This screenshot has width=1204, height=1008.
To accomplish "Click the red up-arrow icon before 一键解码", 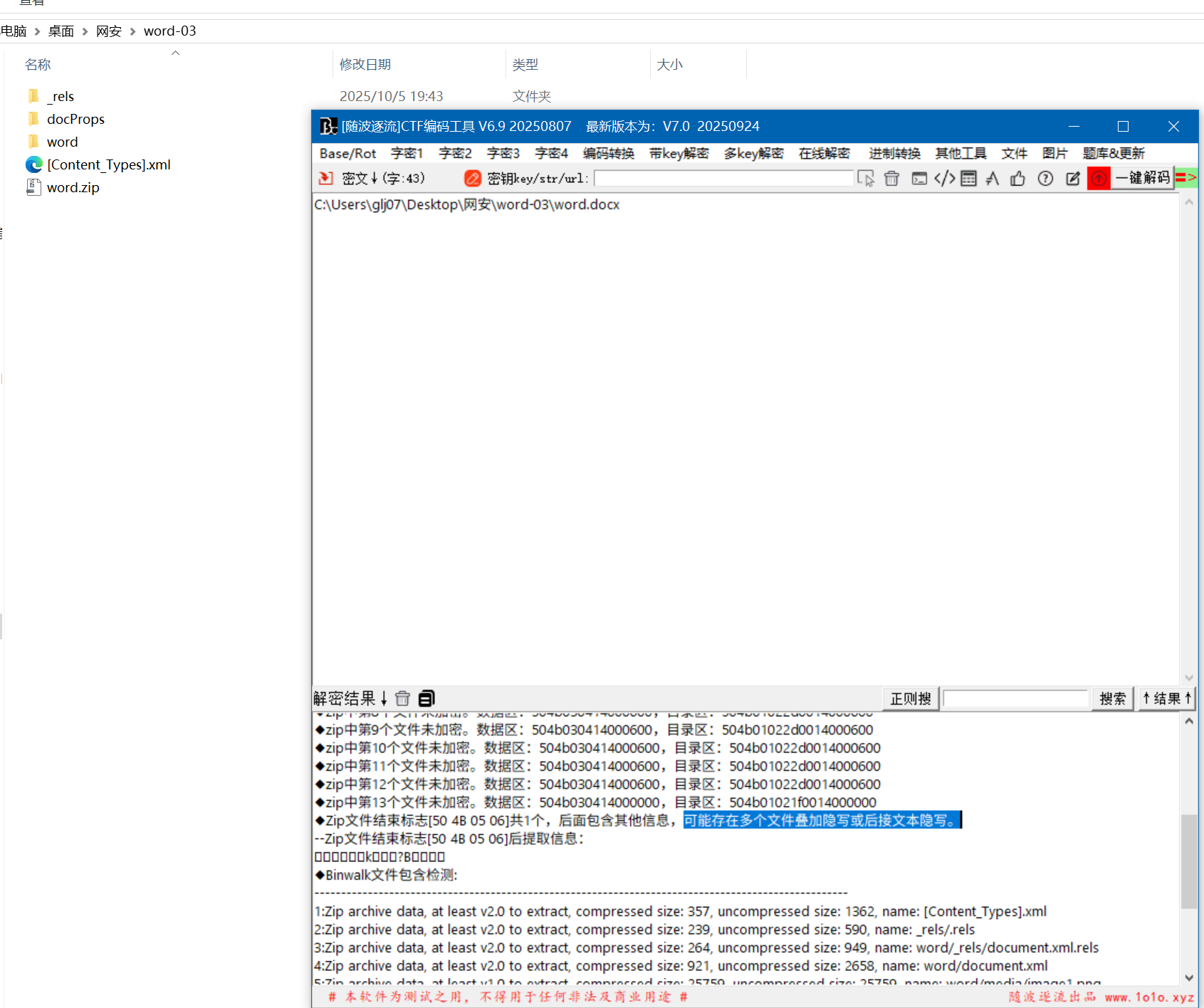I will coord(1099,179).
